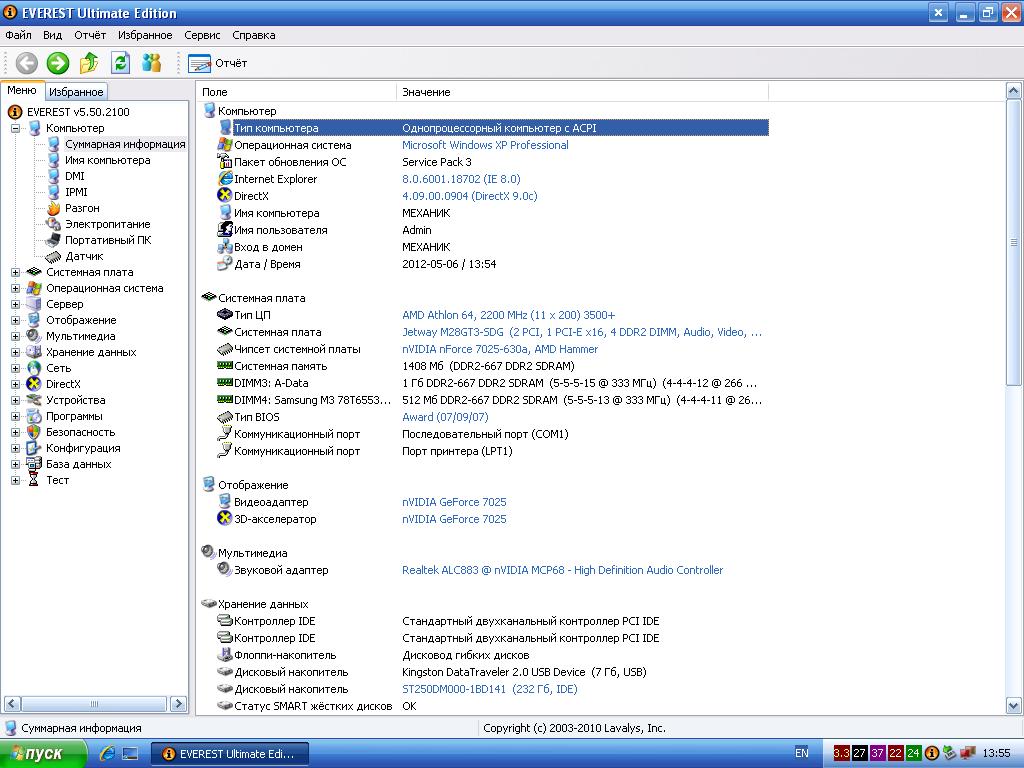Click the Устройства devices icon in tree
This screenshot has height=768, width=1024.
coord(34,400)
